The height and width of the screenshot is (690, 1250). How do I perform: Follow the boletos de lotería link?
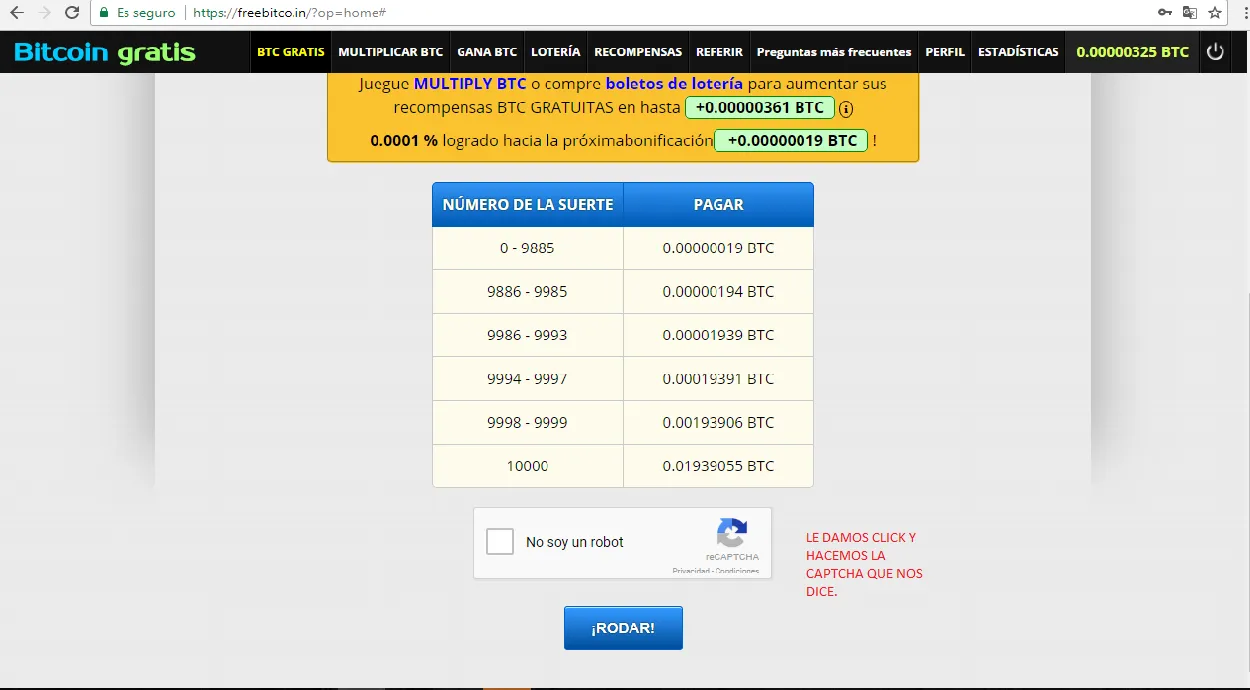pos(674,83)
